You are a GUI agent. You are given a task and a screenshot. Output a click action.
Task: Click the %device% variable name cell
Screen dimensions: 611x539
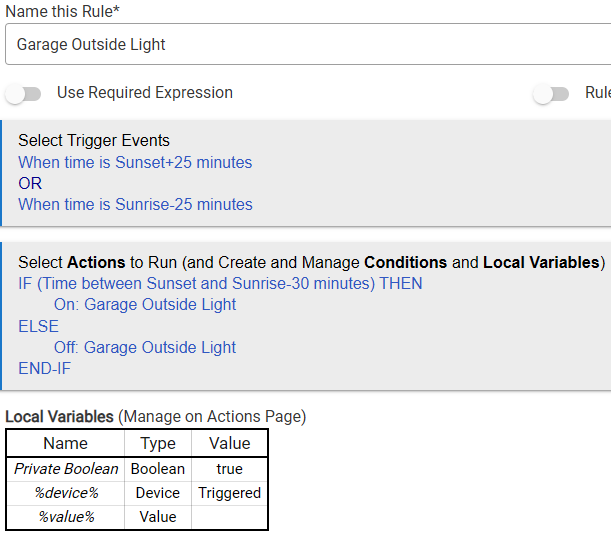66,493
